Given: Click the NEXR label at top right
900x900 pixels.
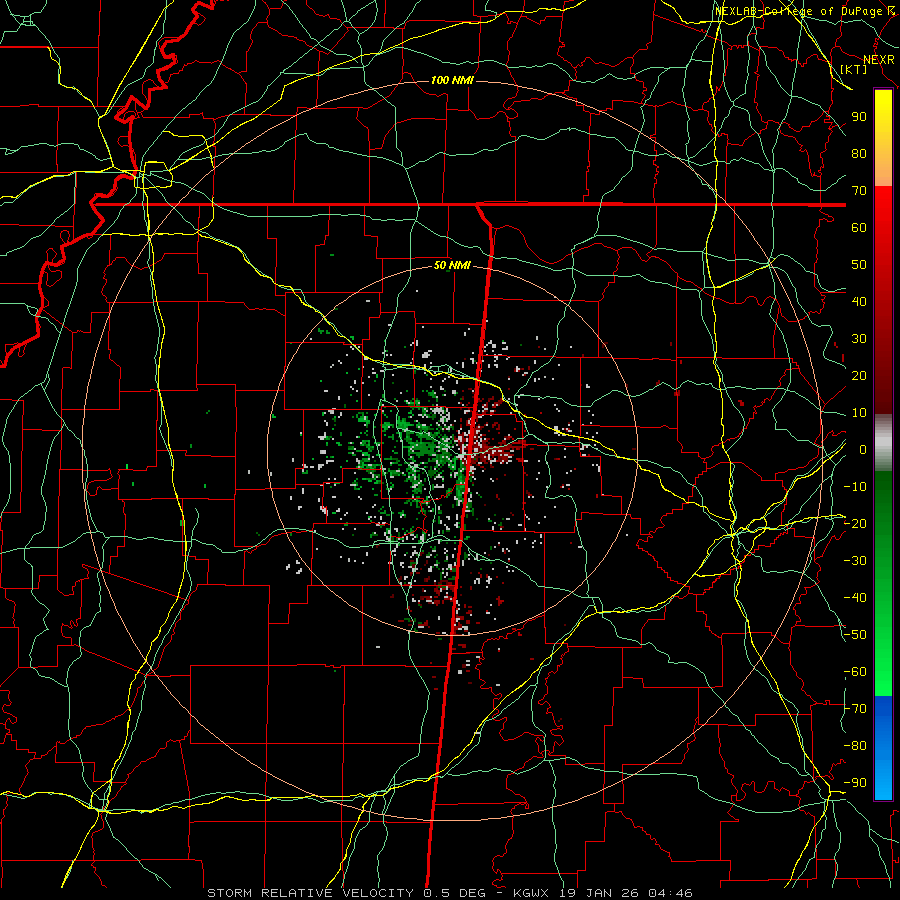Looking at the screenshot, I should pyautogui.click(x=879, y=59).
